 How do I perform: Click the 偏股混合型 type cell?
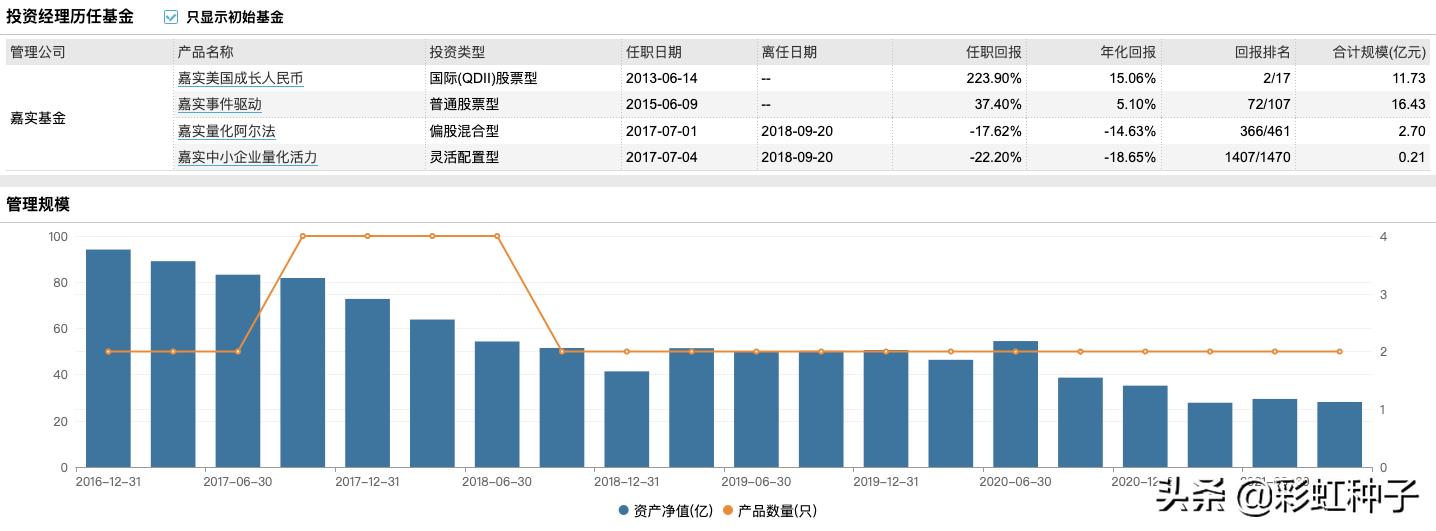click(464, 131)
